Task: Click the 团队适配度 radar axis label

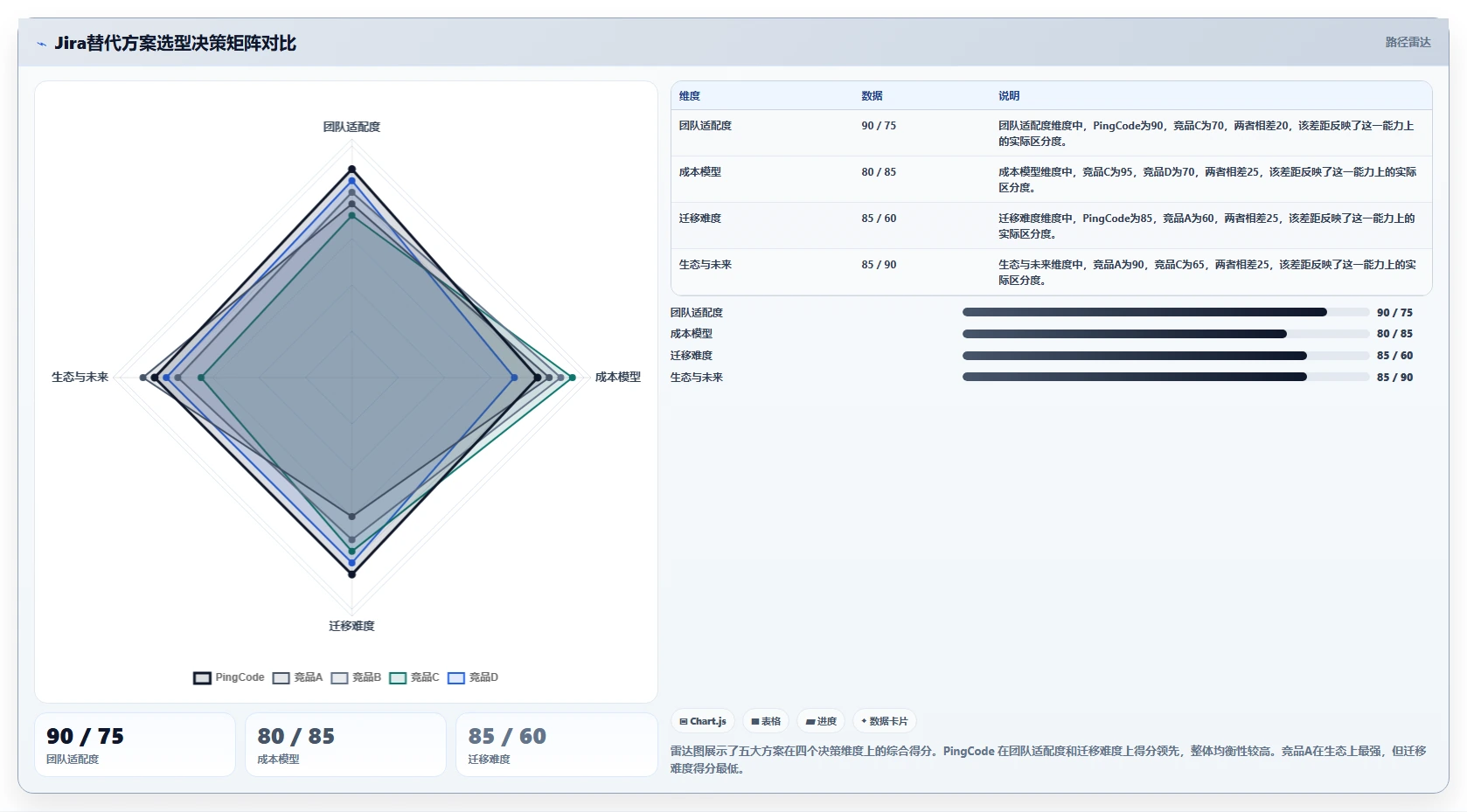Action: [x=351, y=127]
